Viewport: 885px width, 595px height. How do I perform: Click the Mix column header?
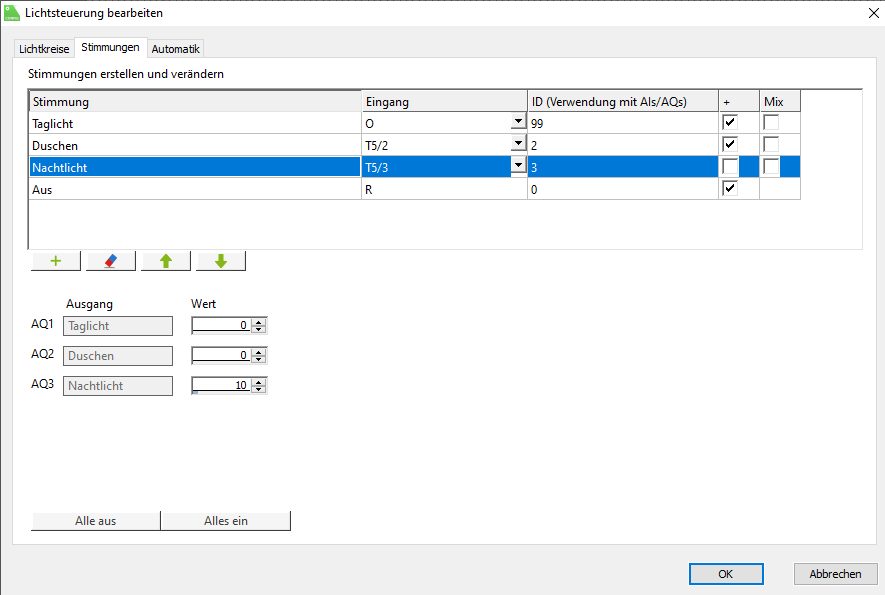click(779, 102)
